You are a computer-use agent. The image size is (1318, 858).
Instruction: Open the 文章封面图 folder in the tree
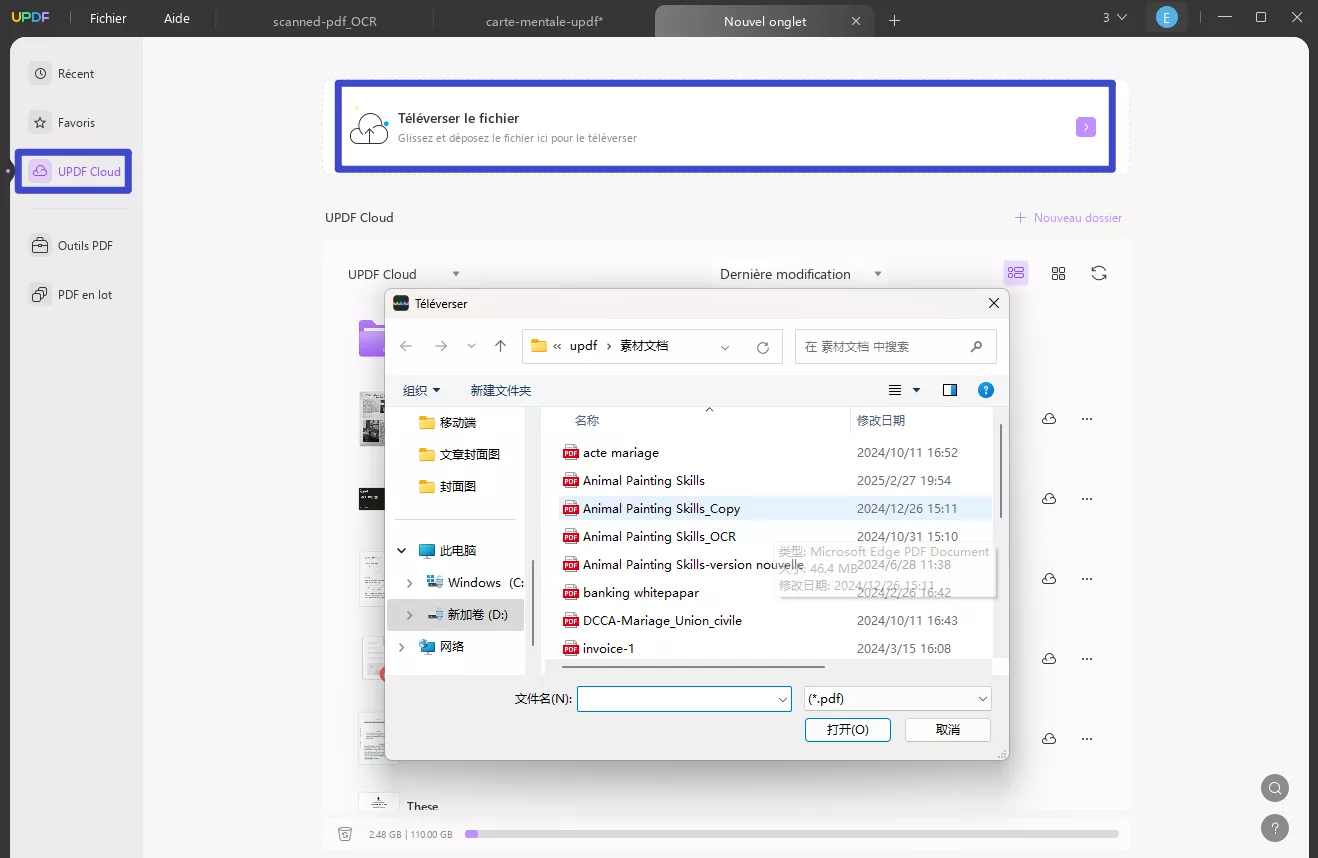tap(459, 454)
